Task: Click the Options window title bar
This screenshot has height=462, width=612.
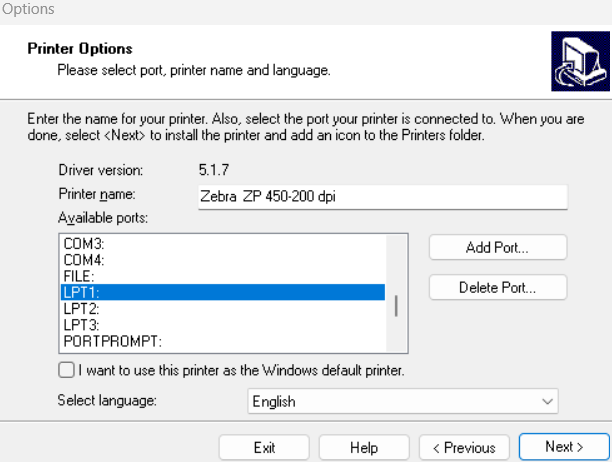Action: coord(300,10)
